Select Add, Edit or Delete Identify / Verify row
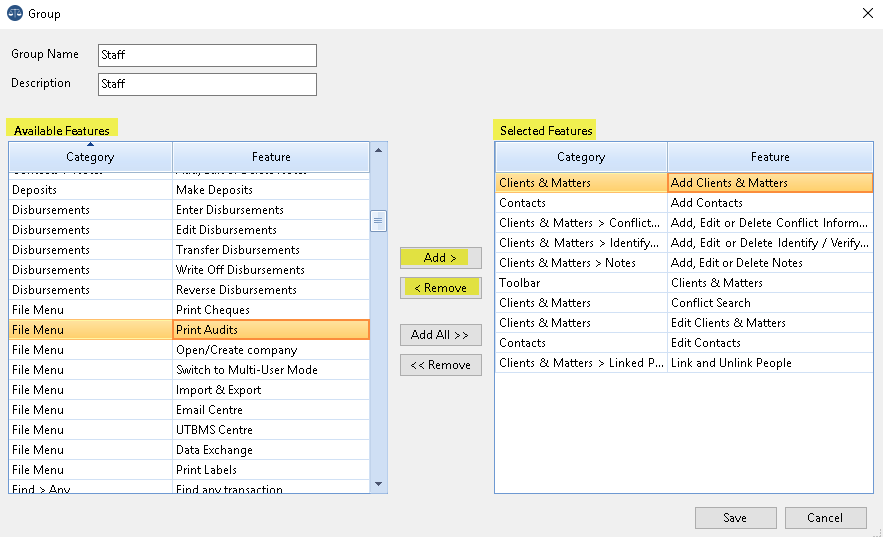 coord(684,243)
